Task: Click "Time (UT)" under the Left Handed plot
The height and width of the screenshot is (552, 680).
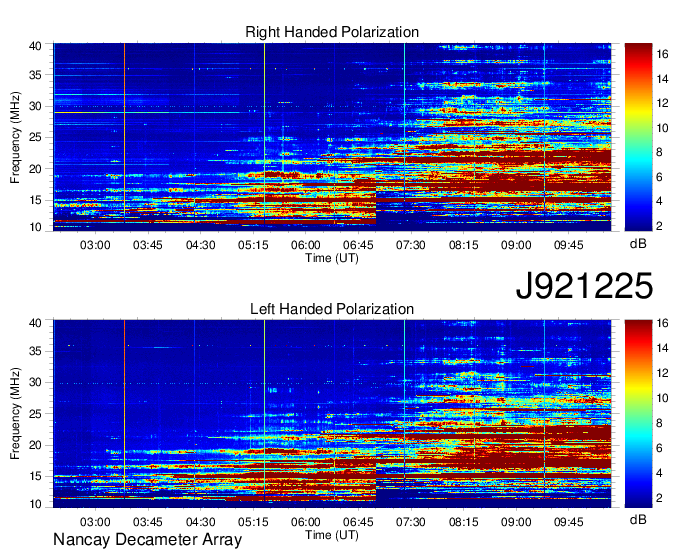Action: [332, 535]
